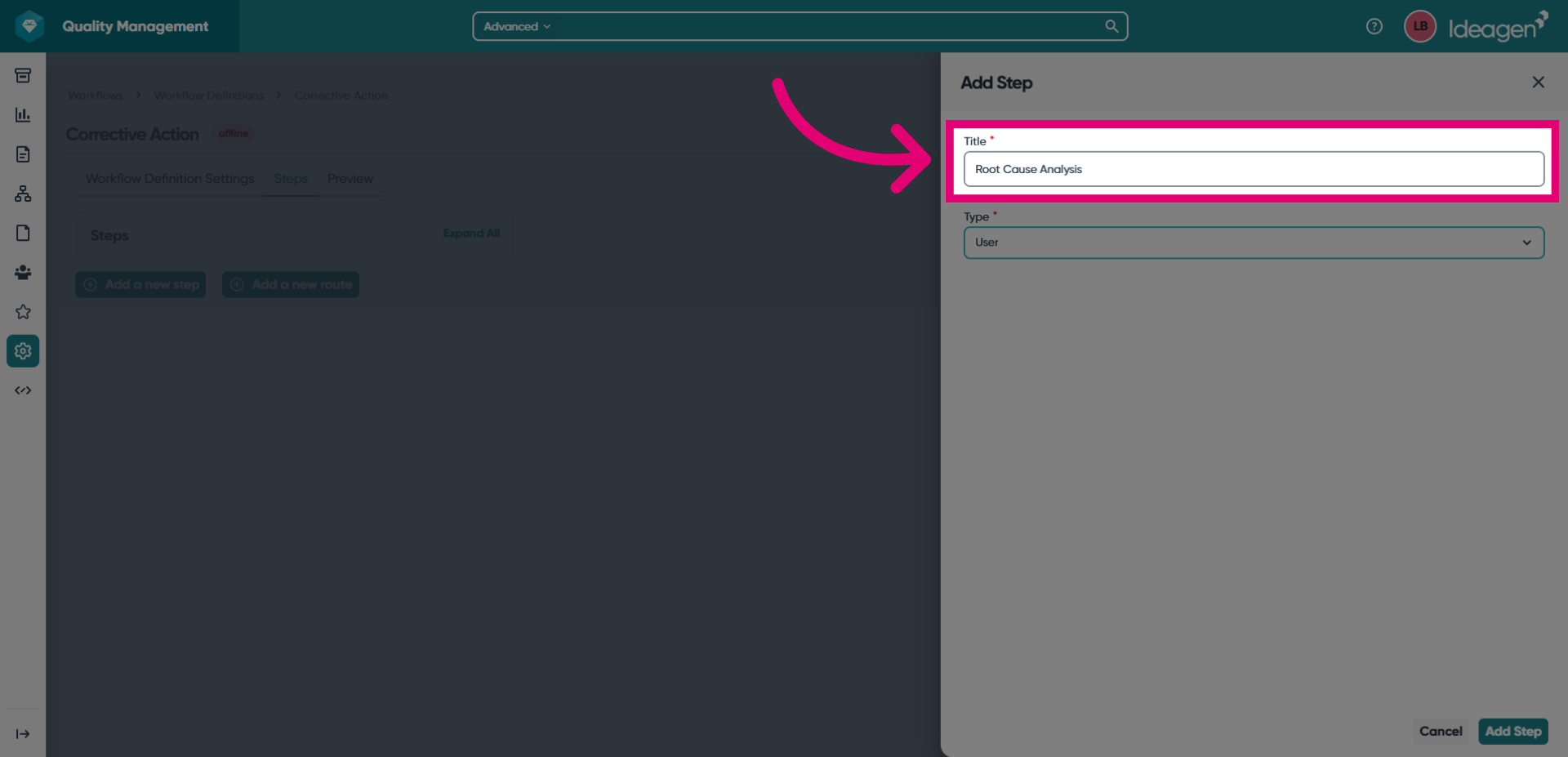Expand the sidebar with the arrow icon

point(23,734)
